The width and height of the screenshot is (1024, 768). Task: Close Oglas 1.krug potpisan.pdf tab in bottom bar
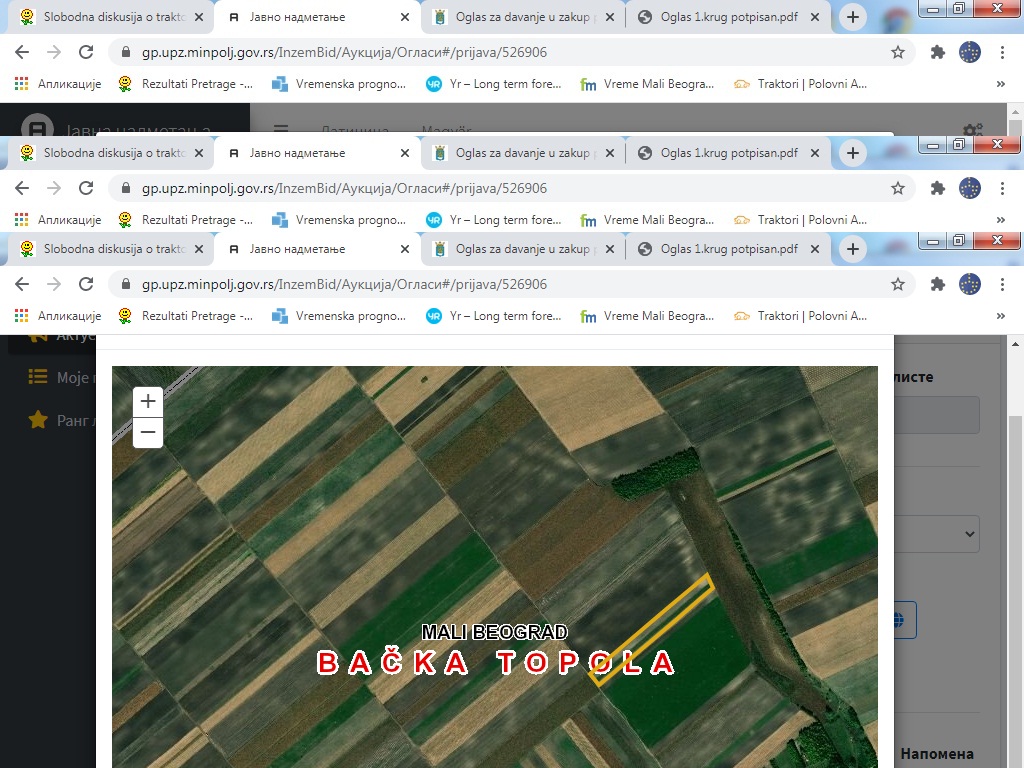pyautogui.click(x=815, y=249)
